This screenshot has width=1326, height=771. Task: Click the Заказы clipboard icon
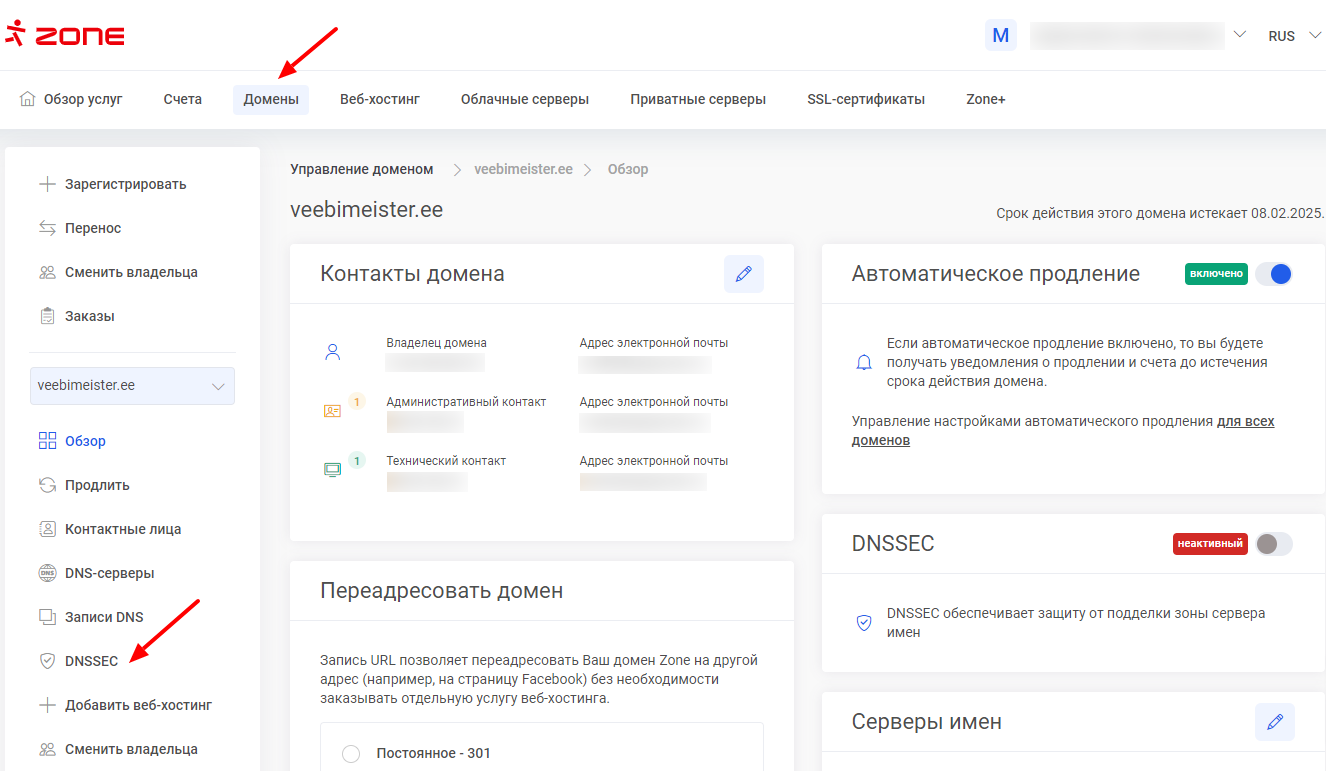coord(47,316)
